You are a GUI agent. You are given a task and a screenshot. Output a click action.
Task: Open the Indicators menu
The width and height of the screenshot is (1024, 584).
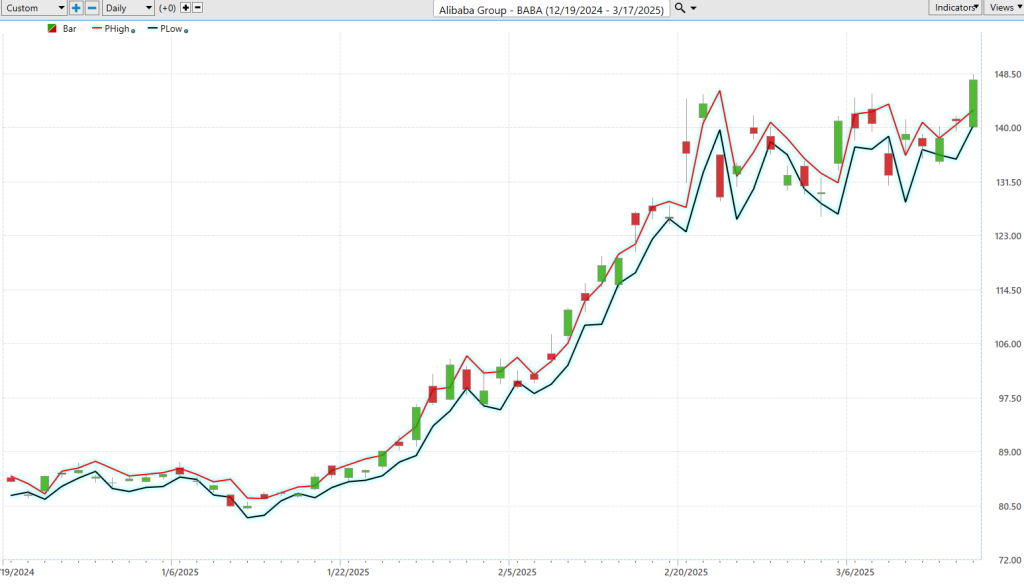(955, 8)
